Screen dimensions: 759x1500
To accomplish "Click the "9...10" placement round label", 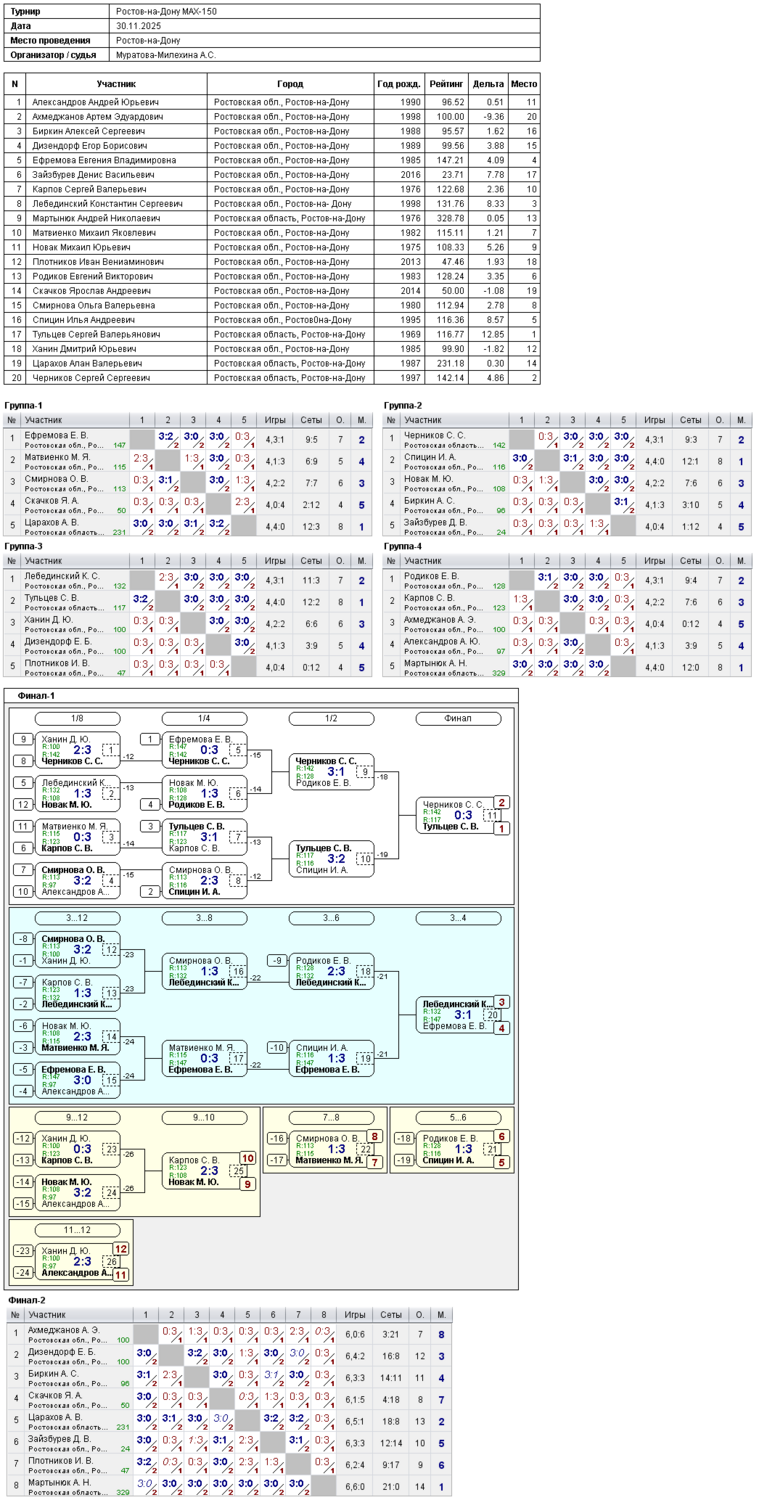I will click(204, 1118).
